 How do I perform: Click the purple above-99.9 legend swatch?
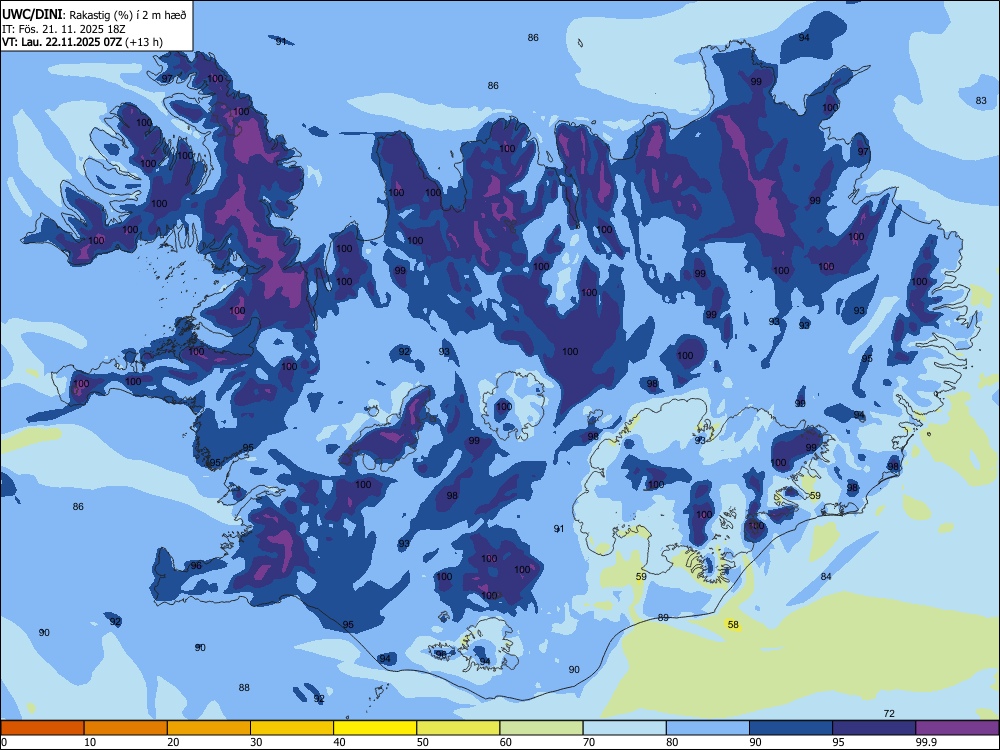tap(957, 728)
